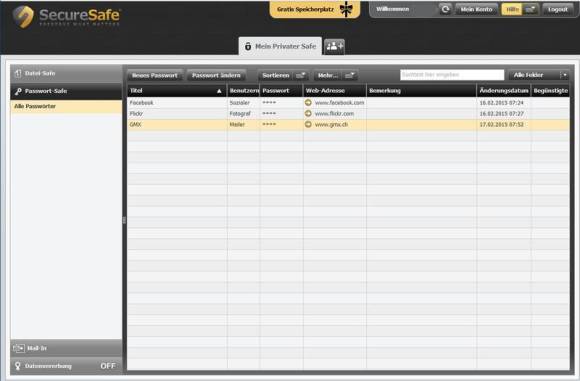Viewport: 580px width, 381px height.
Task: Click the refresh icon next to Willkommen
Action: tap(445, 9)
